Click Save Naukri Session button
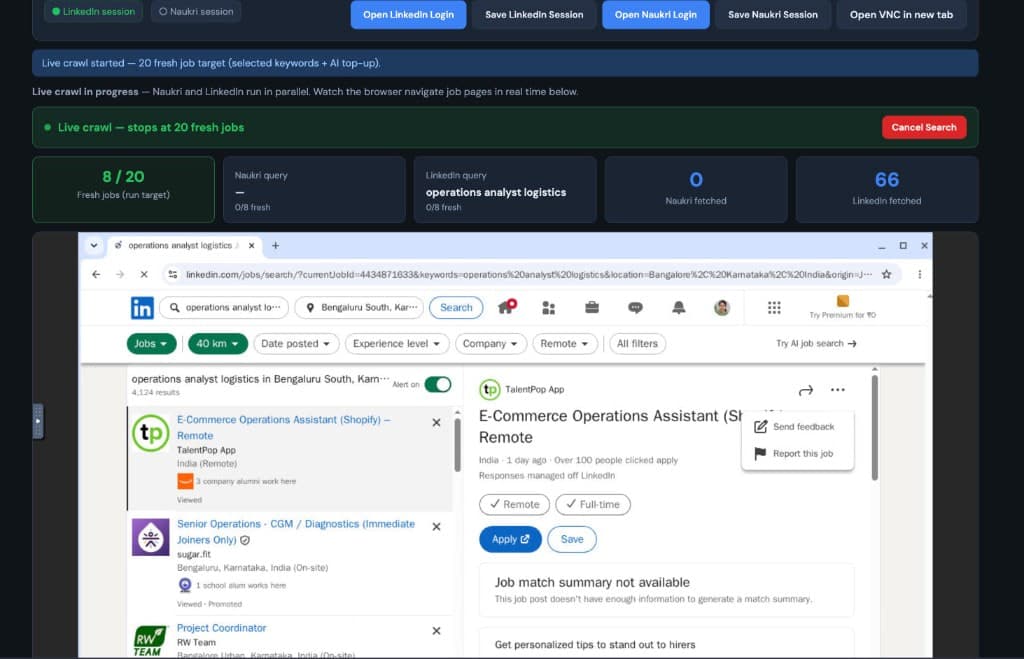 coord(773,14)
